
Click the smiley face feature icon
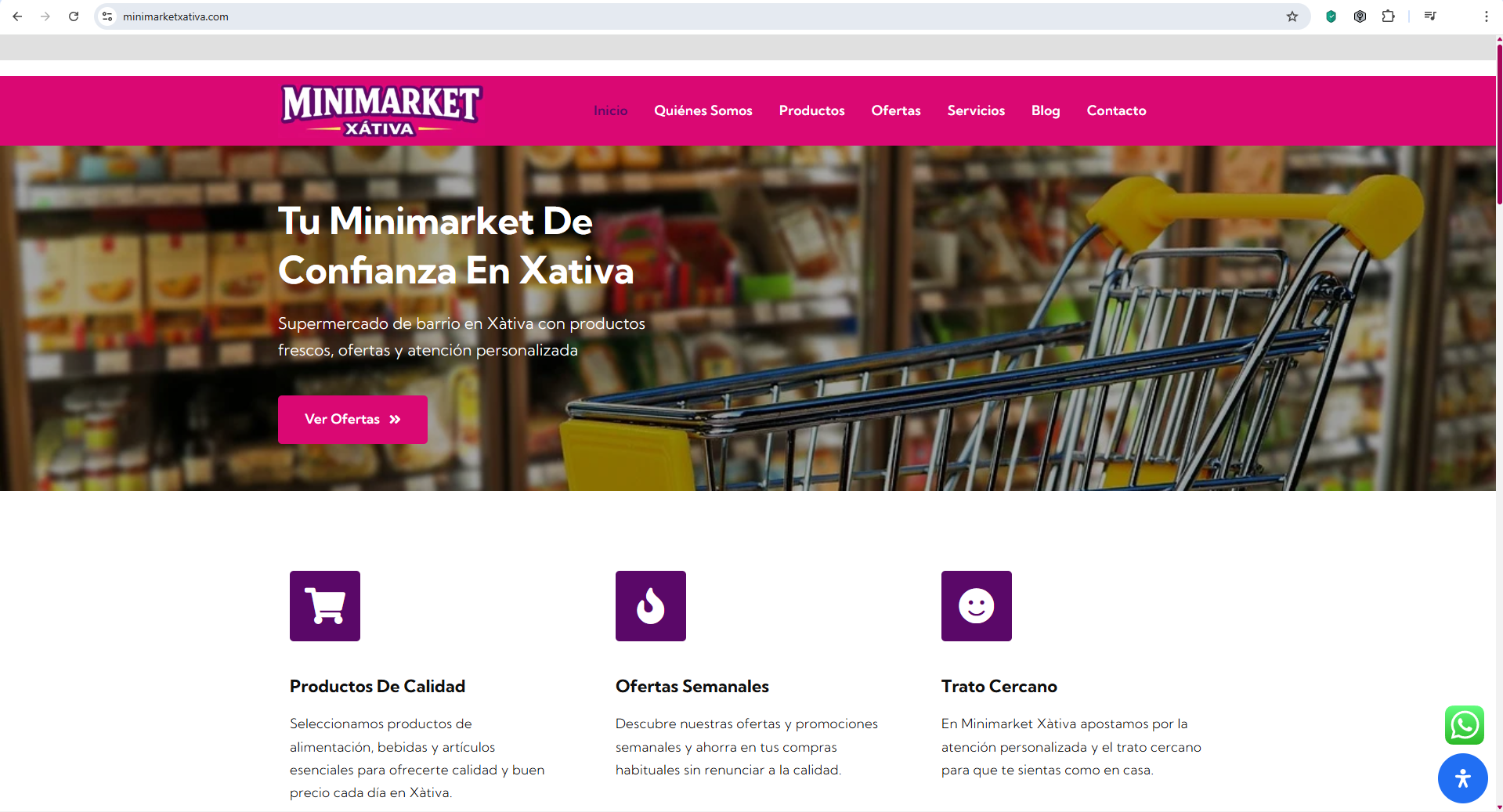point(977,606)
